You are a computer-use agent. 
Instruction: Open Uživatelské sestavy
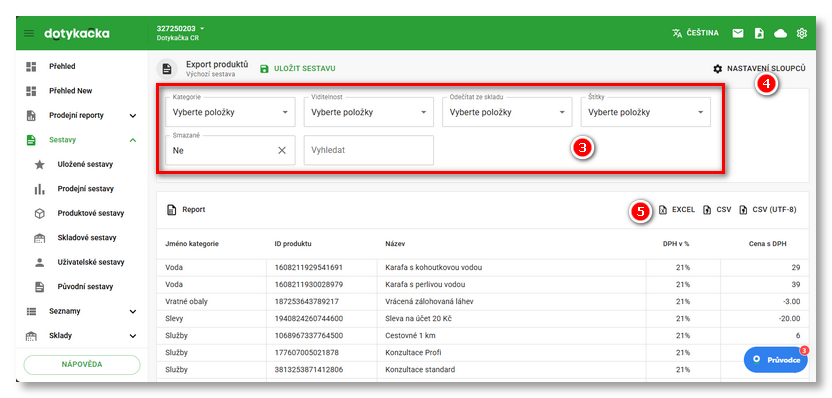tap(91, 262)
